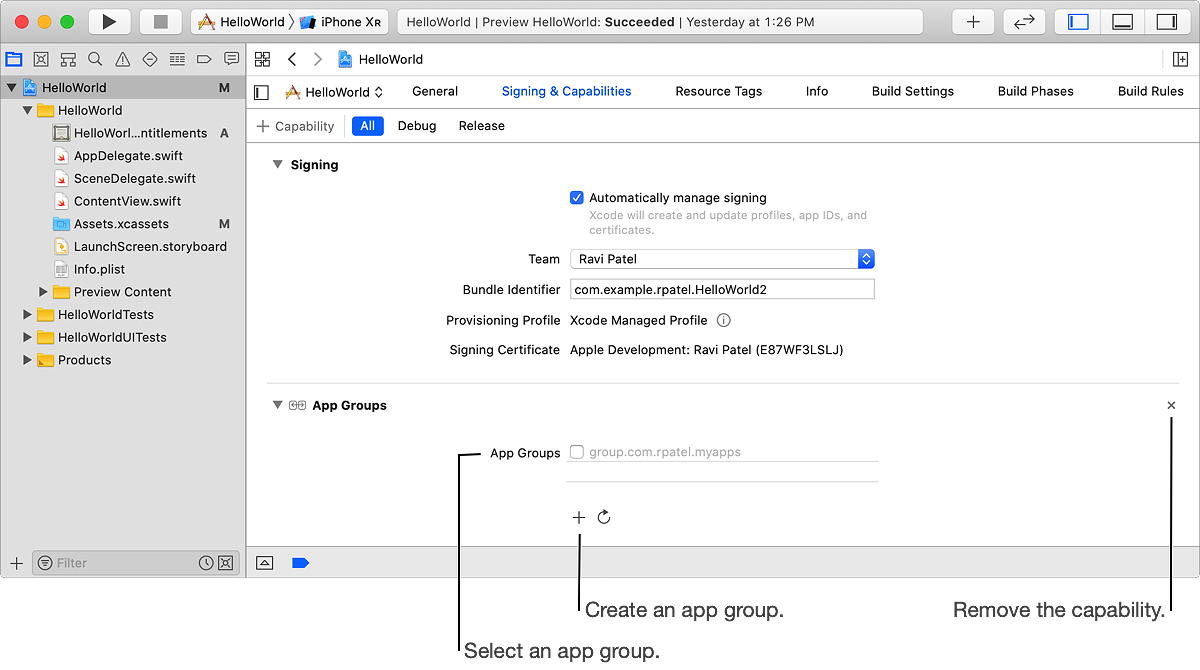Screen dimensions: 1200x670
Task: Toggle the project and targets list
Action: click(x=261, y=92)
